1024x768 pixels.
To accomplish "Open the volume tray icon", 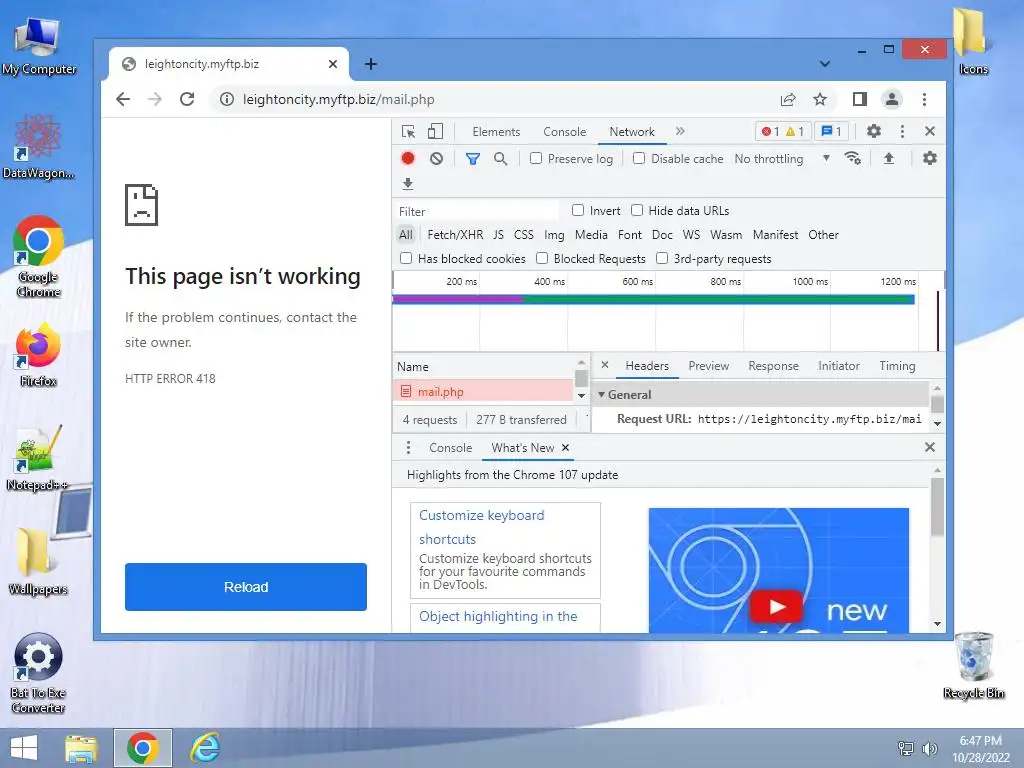I will pos(929,748).
